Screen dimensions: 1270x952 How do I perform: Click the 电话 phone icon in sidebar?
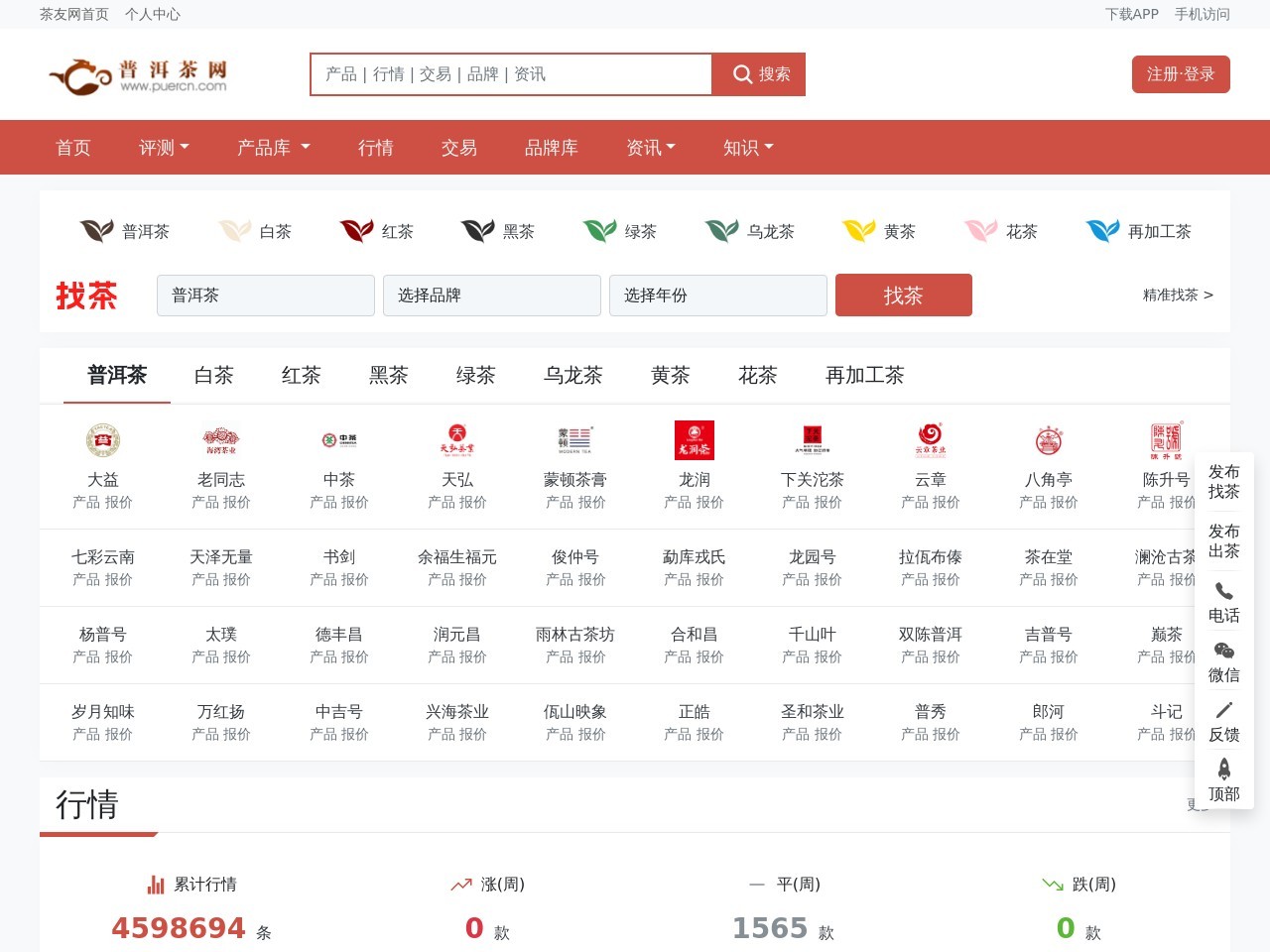[x=1223, y=592]
